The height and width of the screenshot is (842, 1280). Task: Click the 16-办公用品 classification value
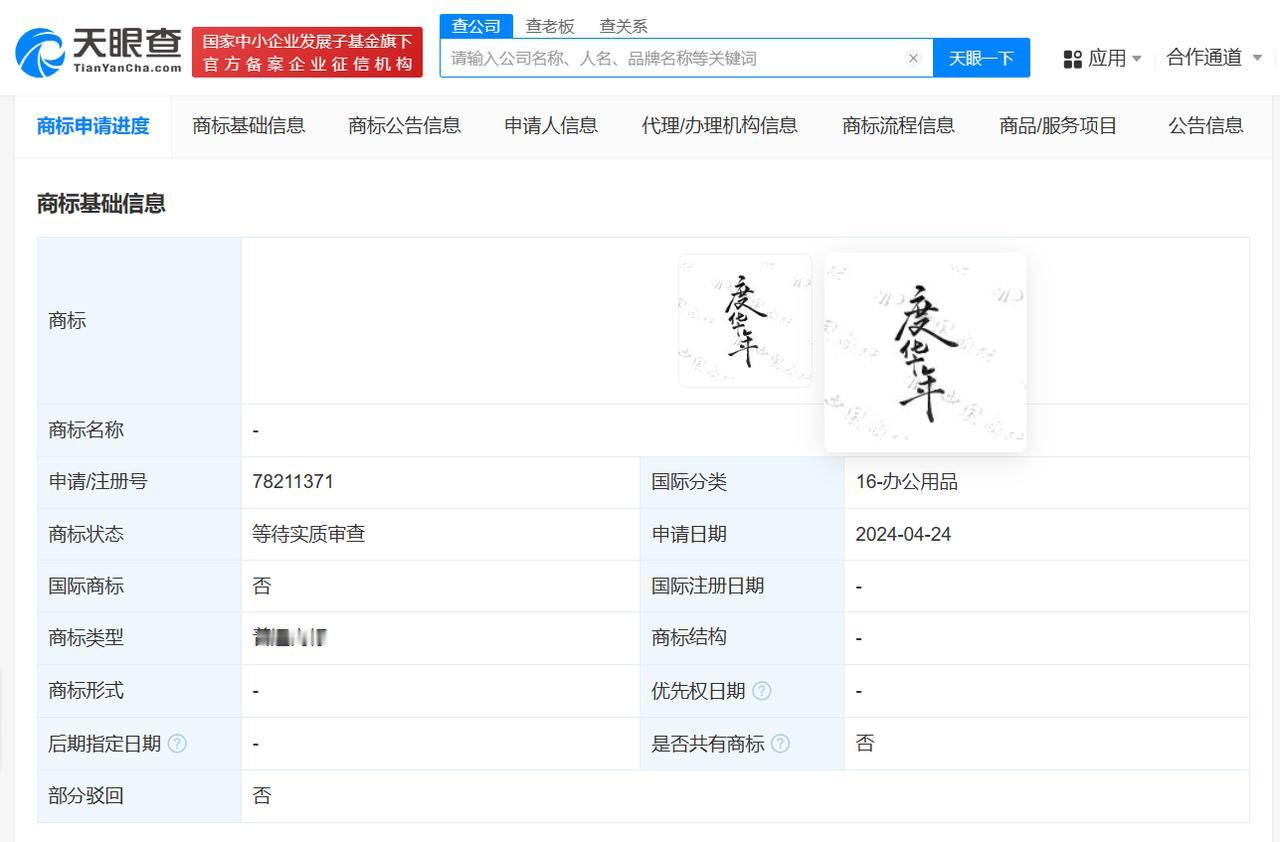907,482
